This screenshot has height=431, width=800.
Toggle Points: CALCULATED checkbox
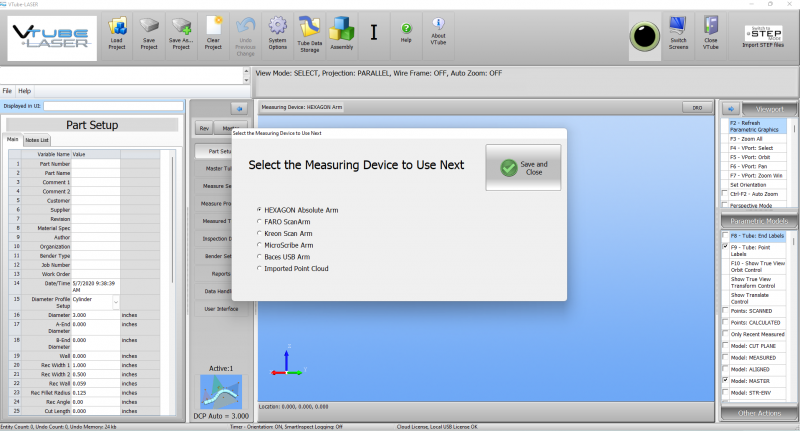tap(725, 322)
